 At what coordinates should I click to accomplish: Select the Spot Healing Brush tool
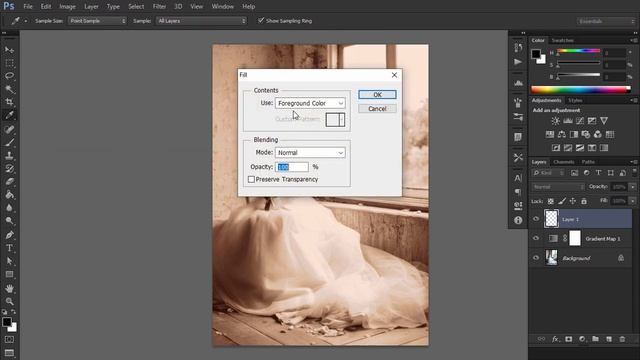tap(9, 129)
